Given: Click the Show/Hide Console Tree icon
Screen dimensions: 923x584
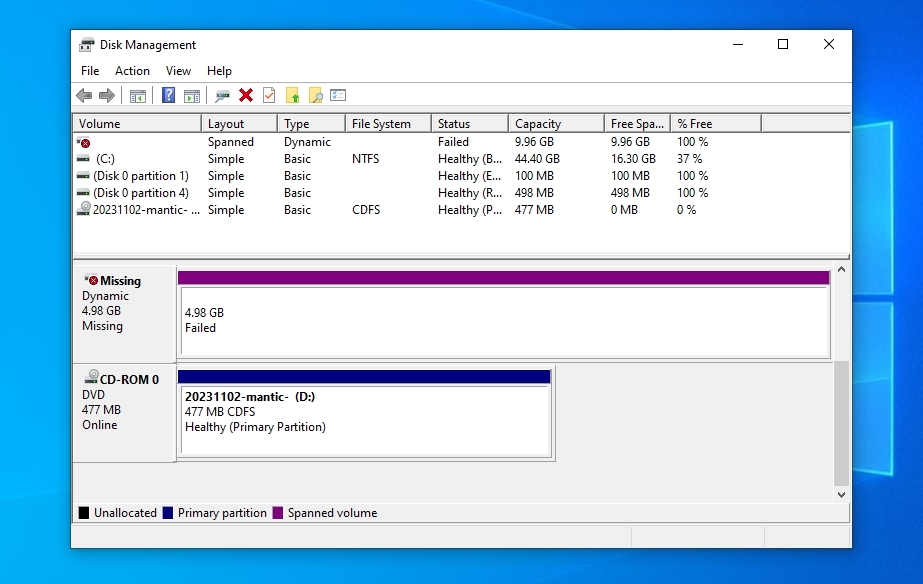Looking at the screenshot, I should [138, 96].
